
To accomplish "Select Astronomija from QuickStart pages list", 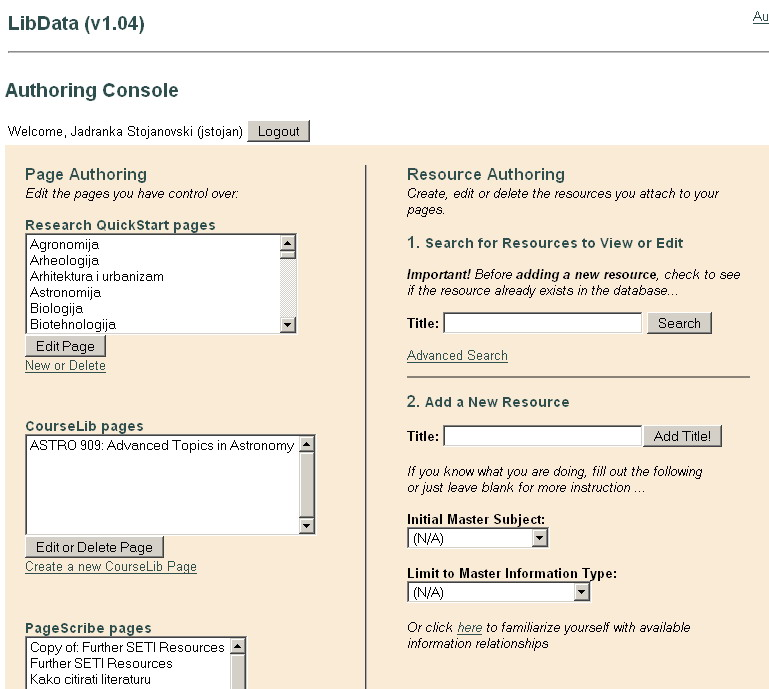I will point(65,292).
